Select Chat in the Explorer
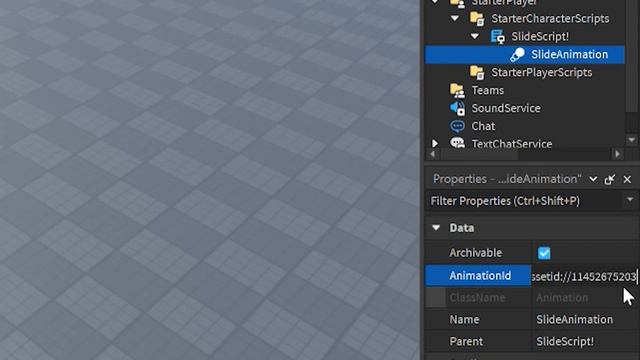 [x=483, y=126]
